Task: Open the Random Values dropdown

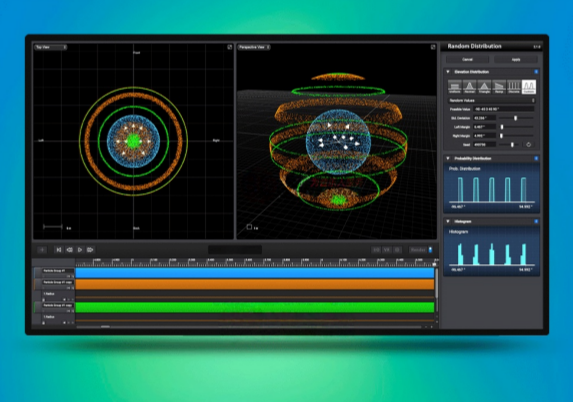Action: (492, 100)
